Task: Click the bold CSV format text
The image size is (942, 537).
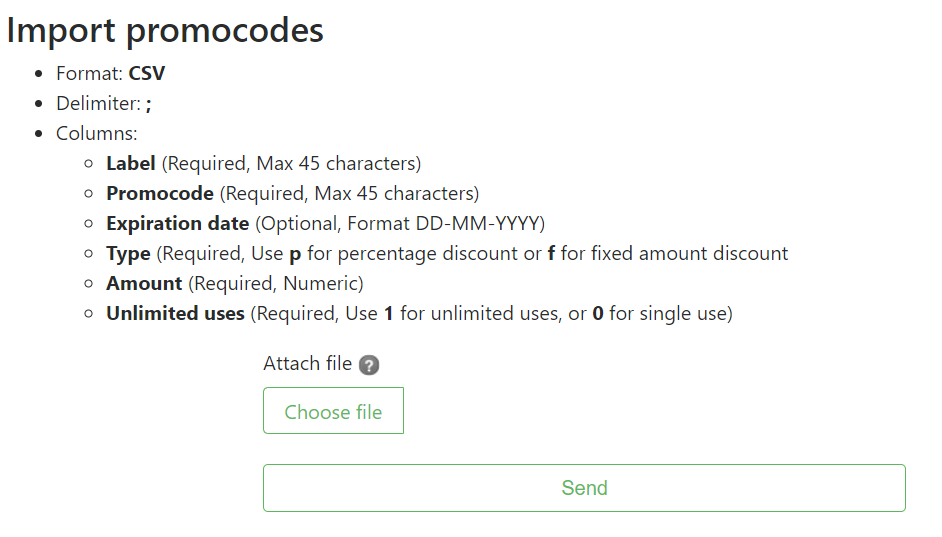Action: point(147,74)
